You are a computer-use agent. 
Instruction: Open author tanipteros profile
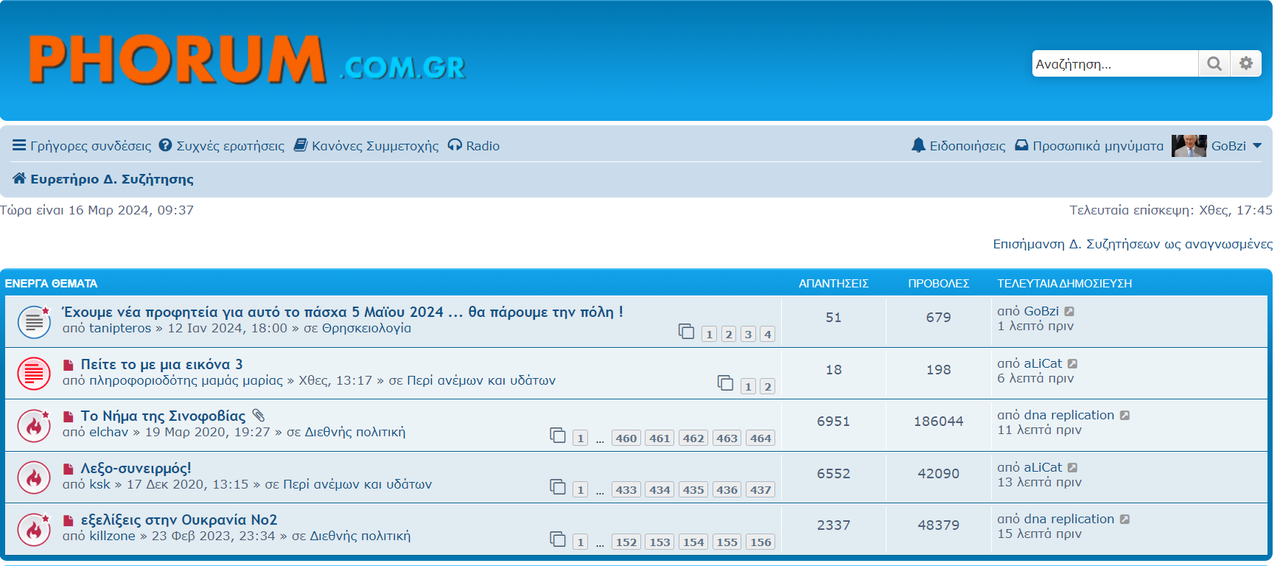(x=120, y=329)
